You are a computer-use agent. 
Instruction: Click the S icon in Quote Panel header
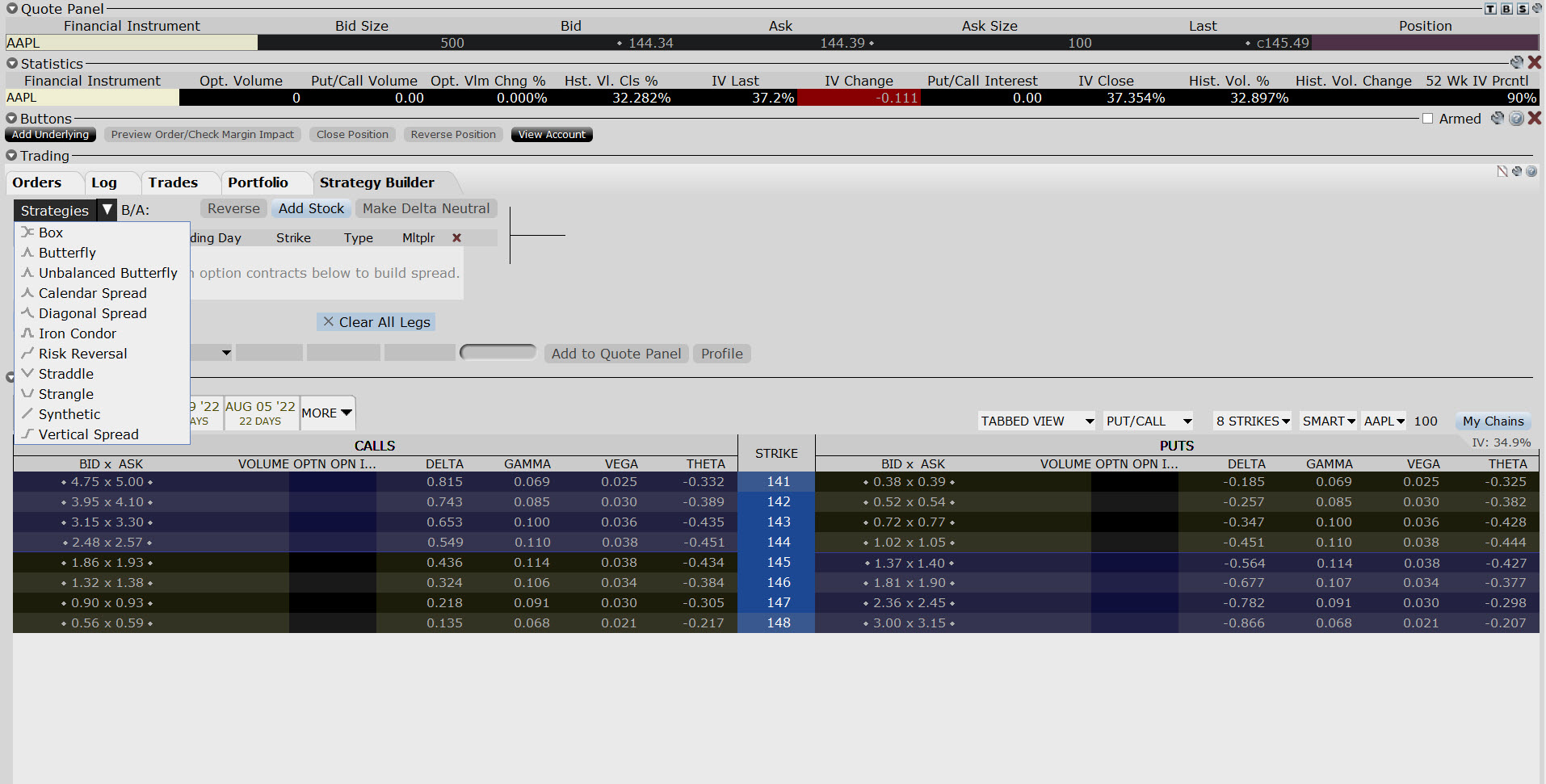(x=1523, y=9)
